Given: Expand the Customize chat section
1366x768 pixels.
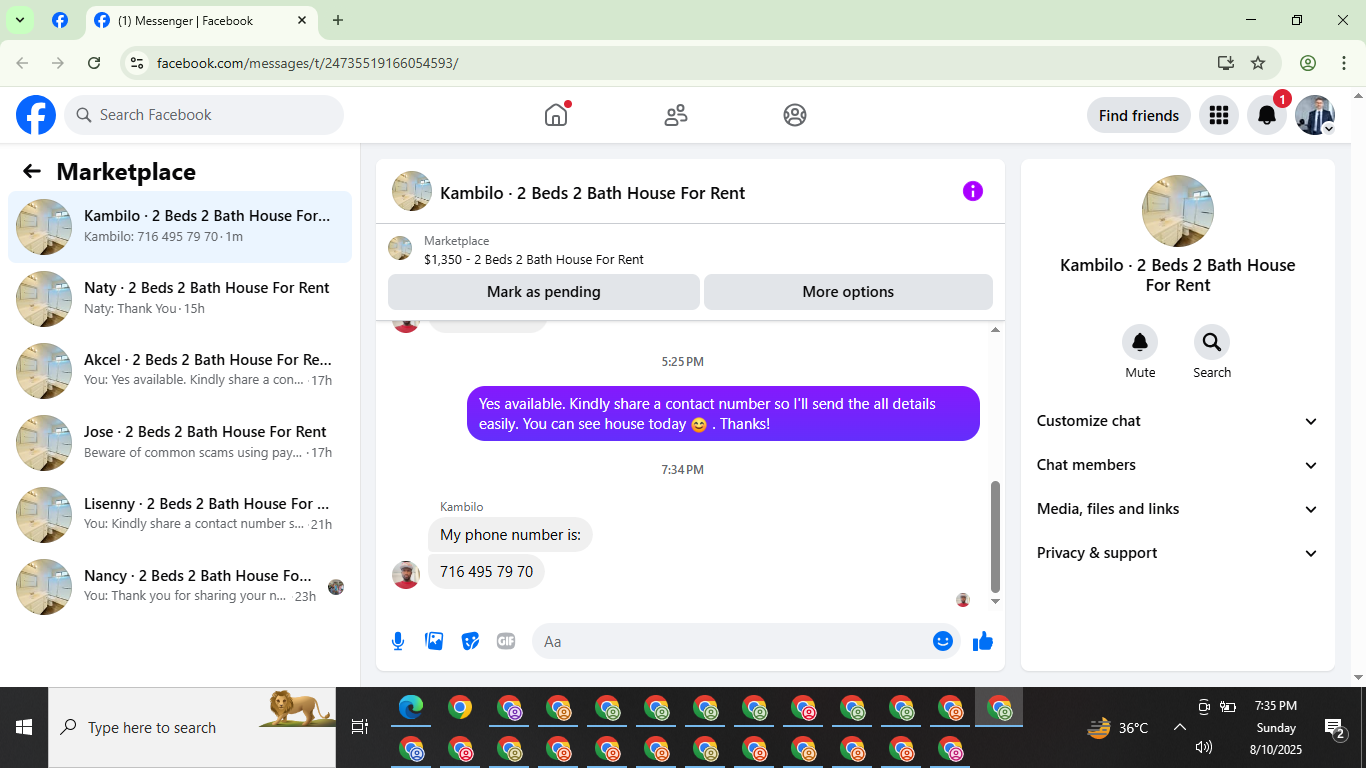Looking at the screenshot, I should tap(1178, 421).
